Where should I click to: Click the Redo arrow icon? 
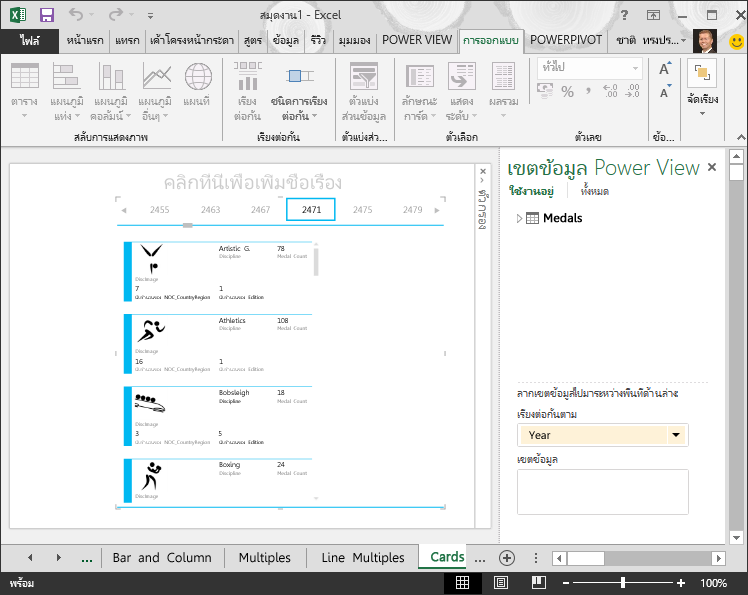[x=116, y=14]
